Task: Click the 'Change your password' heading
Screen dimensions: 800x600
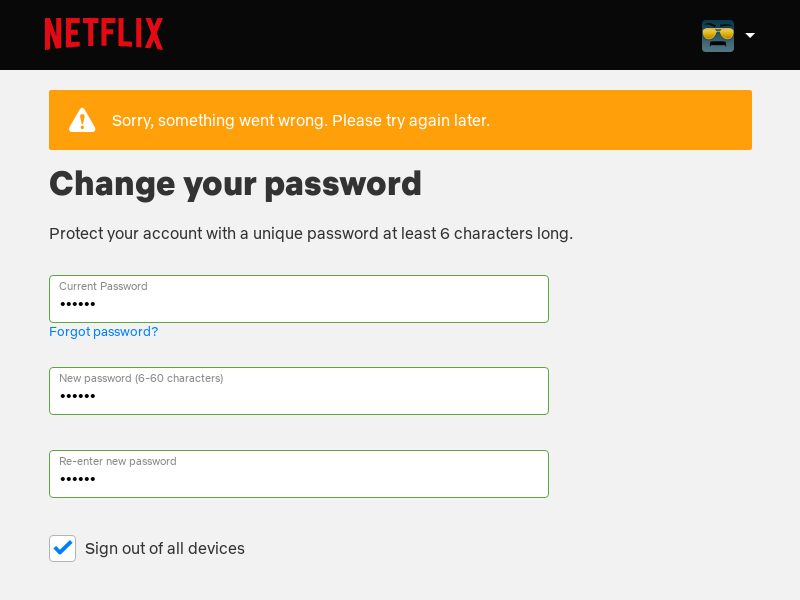Action: click(235, 184)
